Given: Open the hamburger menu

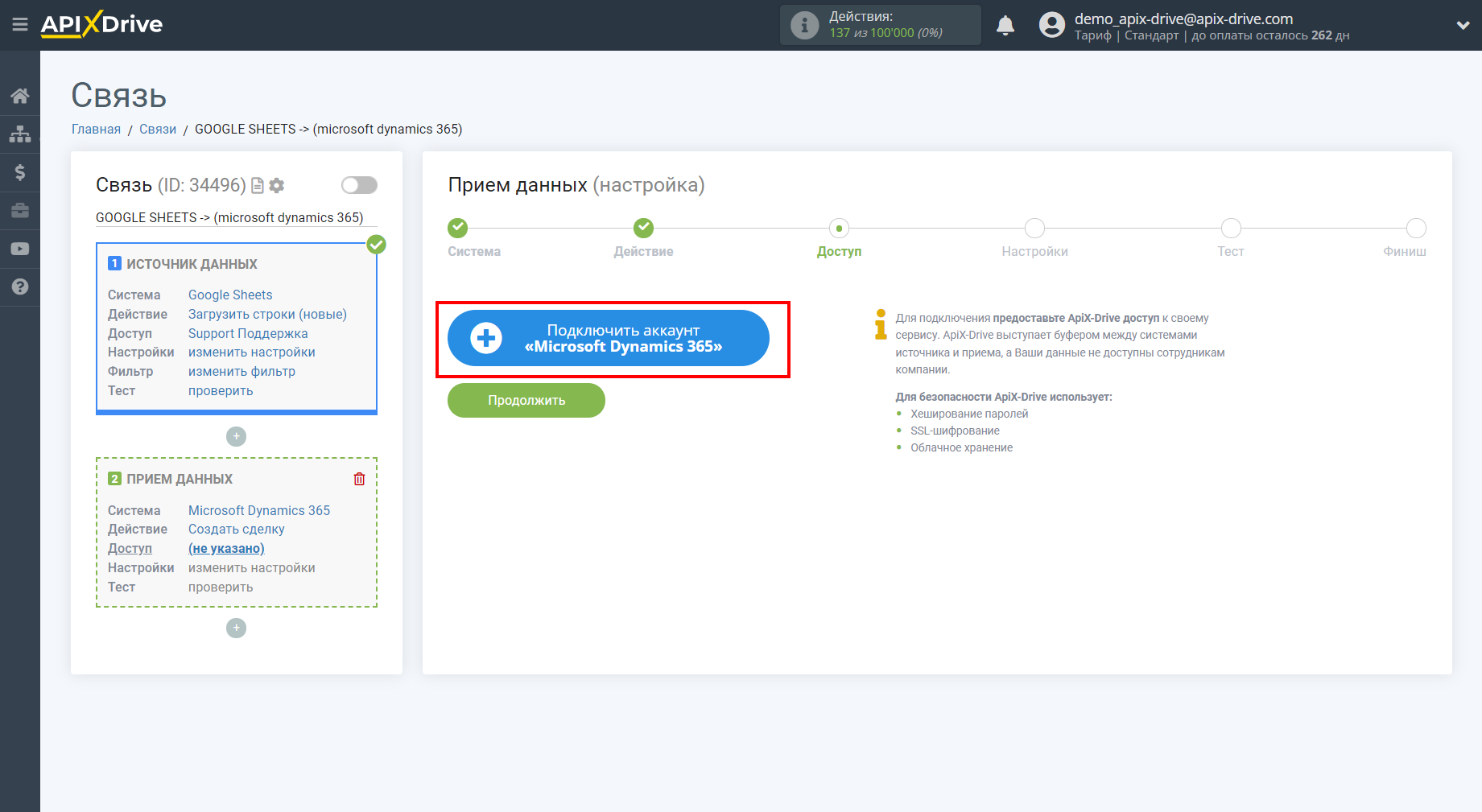Looking at the screenshot, I should click(x=20, y=25).
